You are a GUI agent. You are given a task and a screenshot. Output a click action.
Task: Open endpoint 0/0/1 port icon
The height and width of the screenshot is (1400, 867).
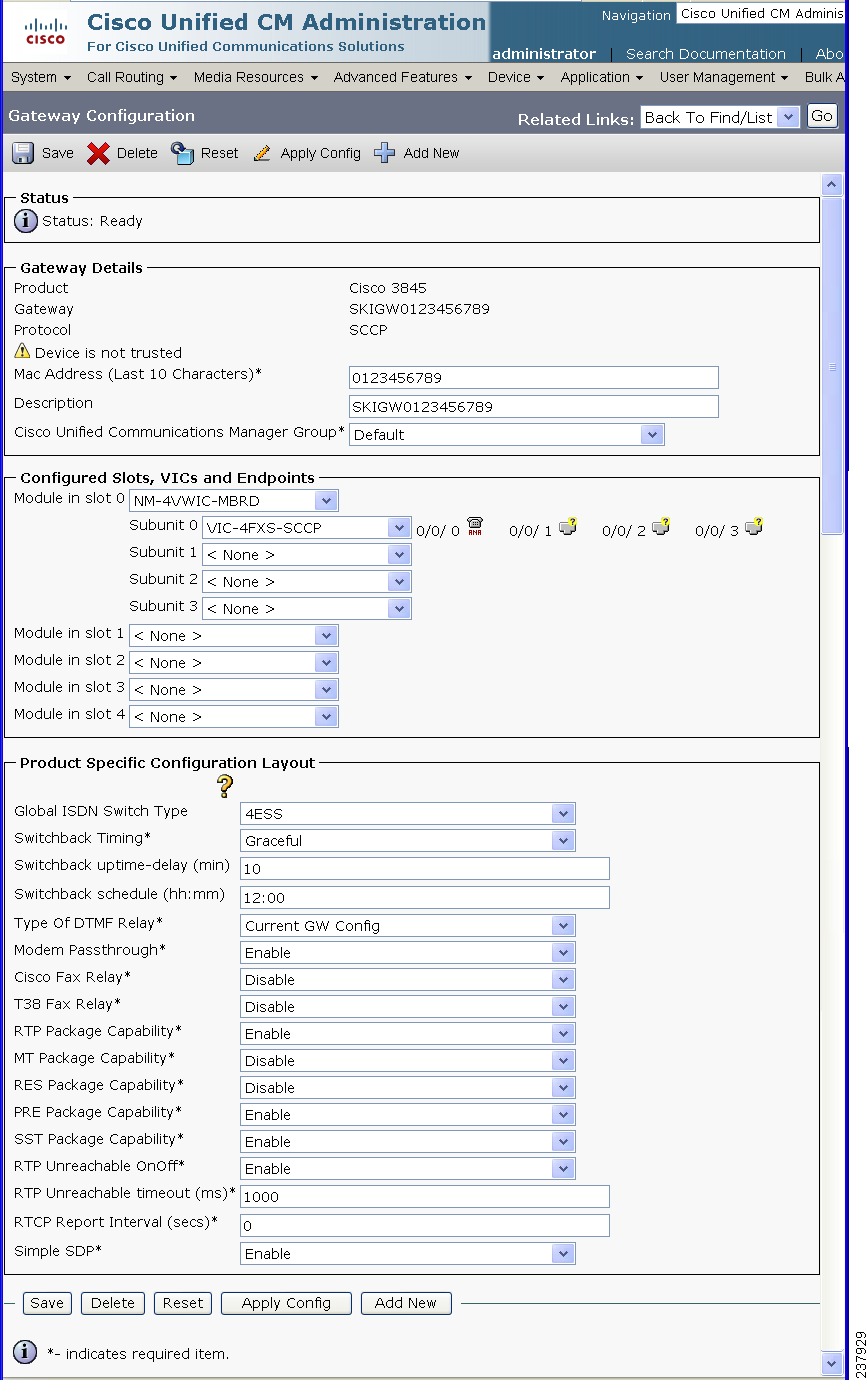click(x=568, y=527)
